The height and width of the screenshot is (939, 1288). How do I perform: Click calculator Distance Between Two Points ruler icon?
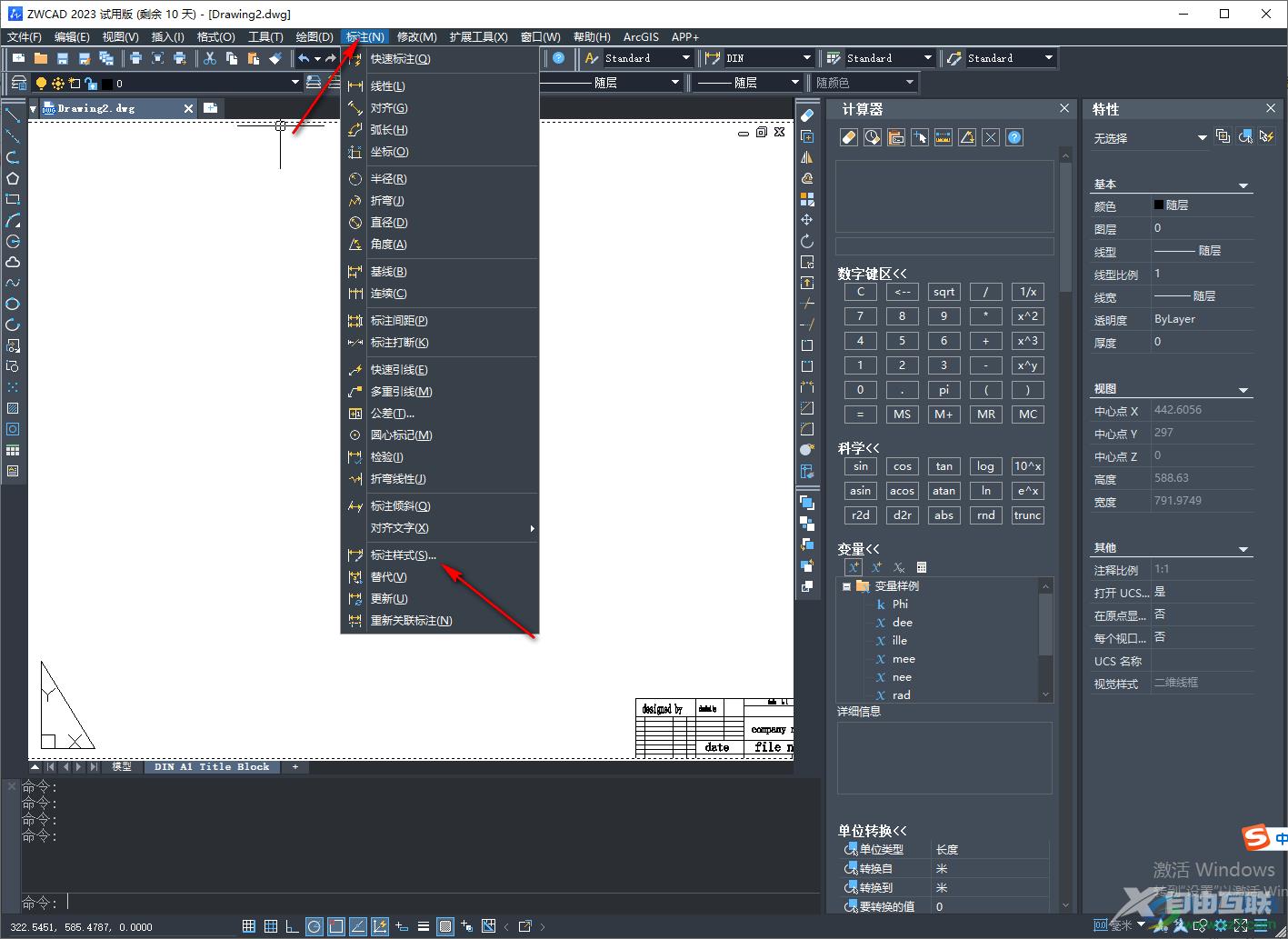[944, 137]
